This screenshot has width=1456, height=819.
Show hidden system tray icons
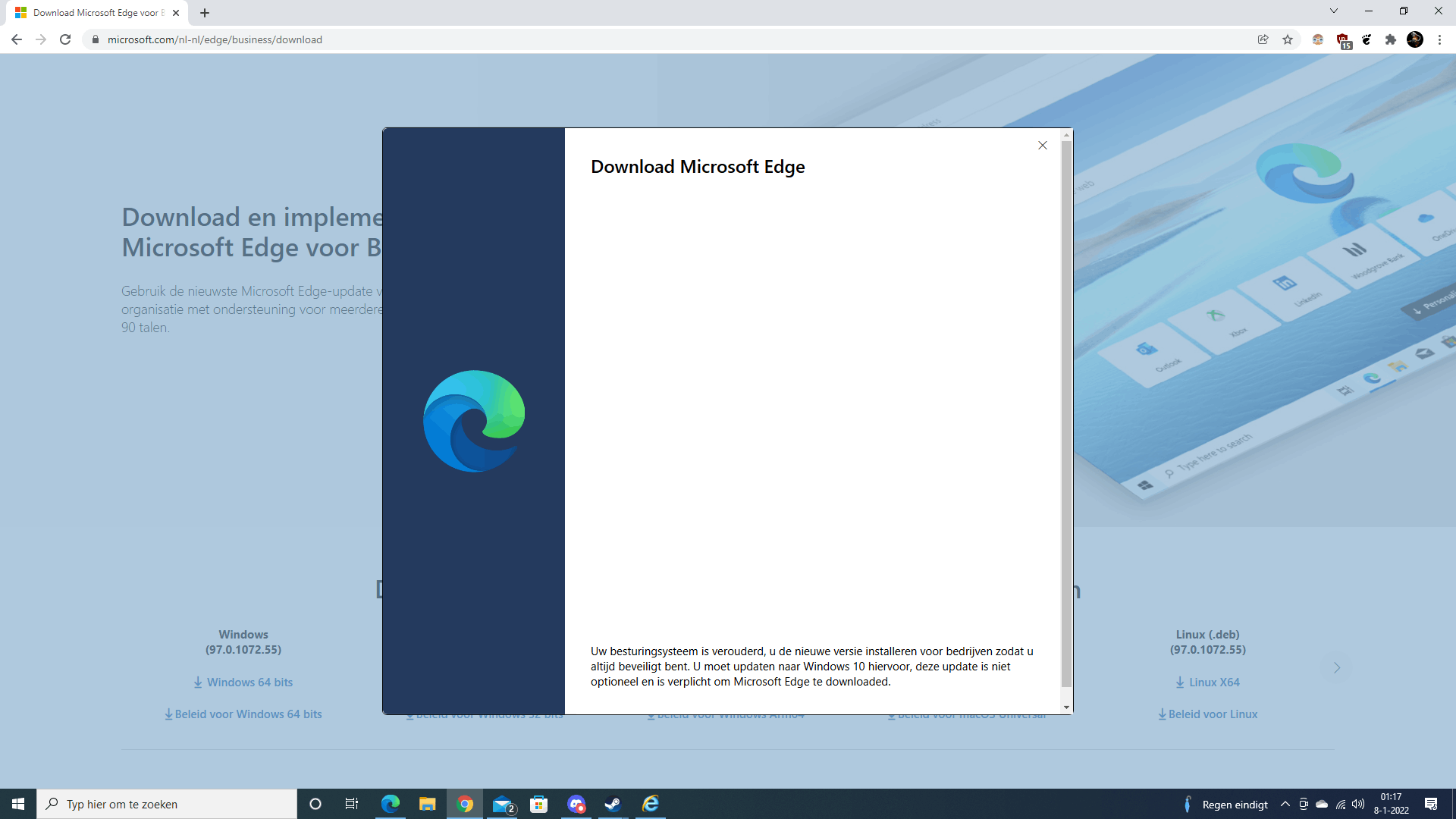1285,804
